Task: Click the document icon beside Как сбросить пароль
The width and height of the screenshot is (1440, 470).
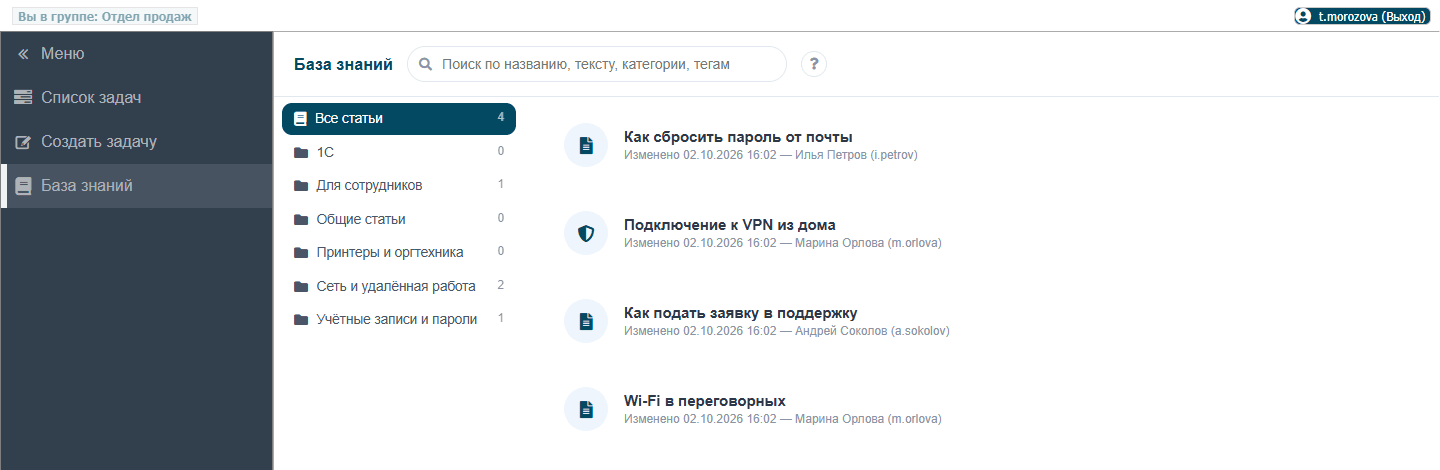Action: coord(586,145)
